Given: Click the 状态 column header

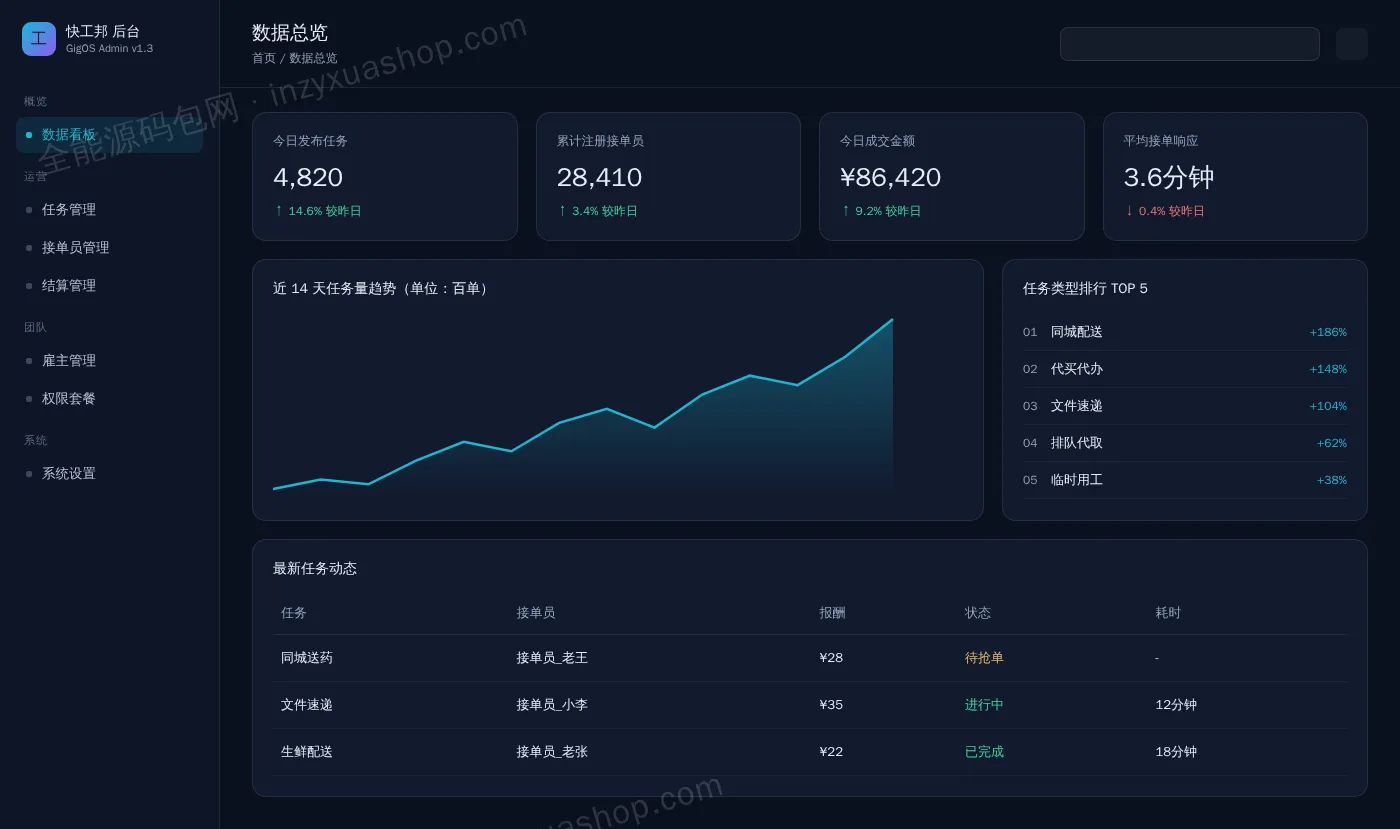Looking at the screenshot, I should tap(978, 613).
